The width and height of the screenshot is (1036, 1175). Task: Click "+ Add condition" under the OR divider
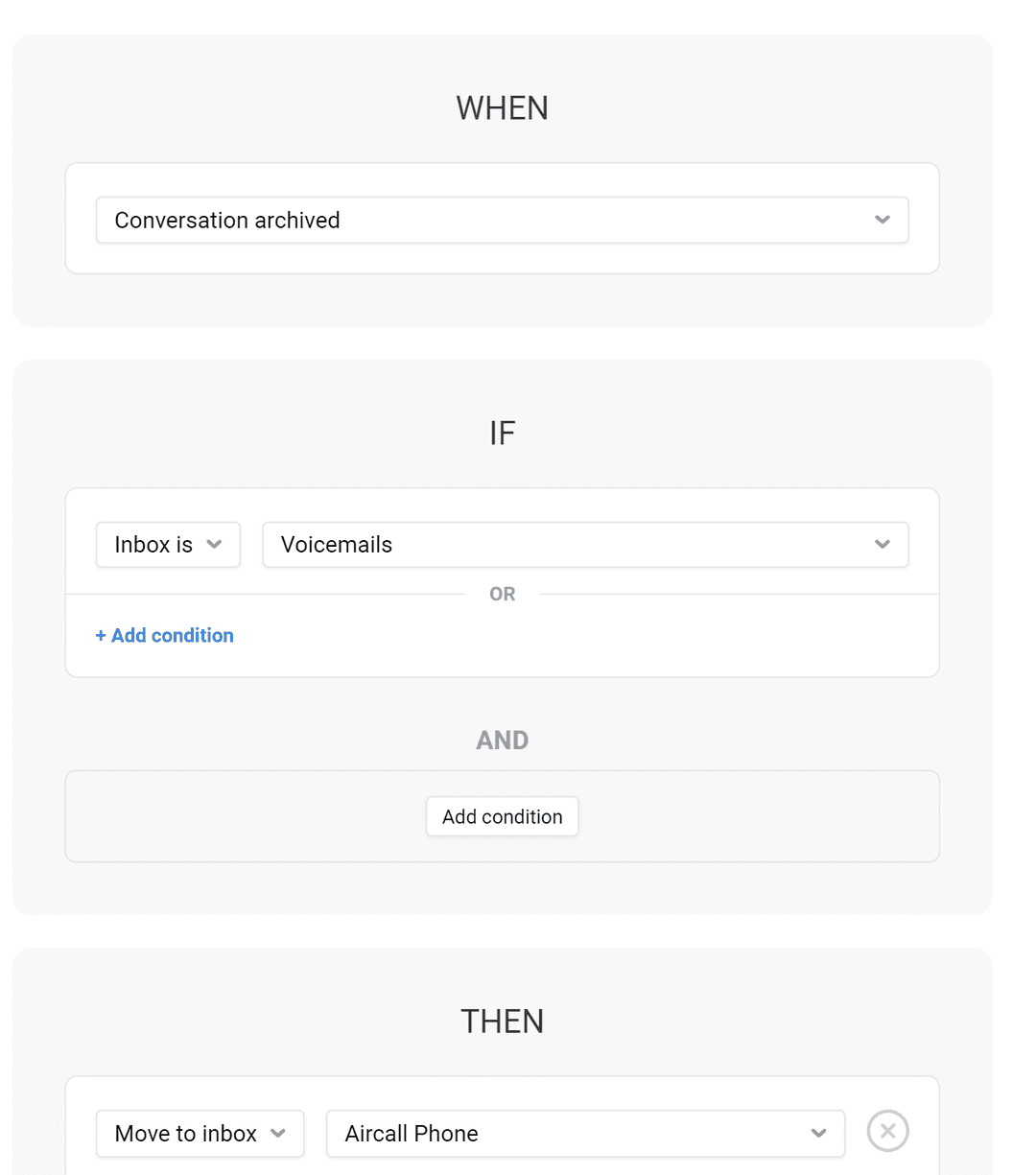(x=164, y=635)
